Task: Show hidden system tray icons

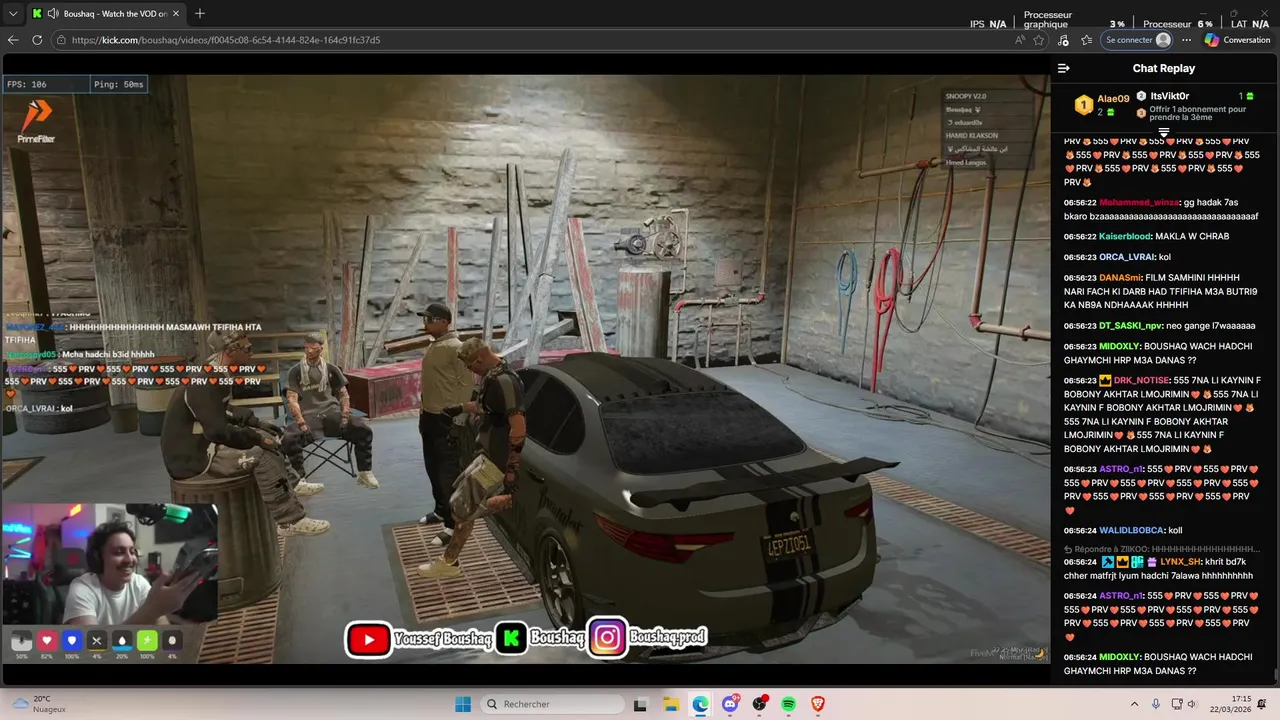Action: (x=1134, y=704)
